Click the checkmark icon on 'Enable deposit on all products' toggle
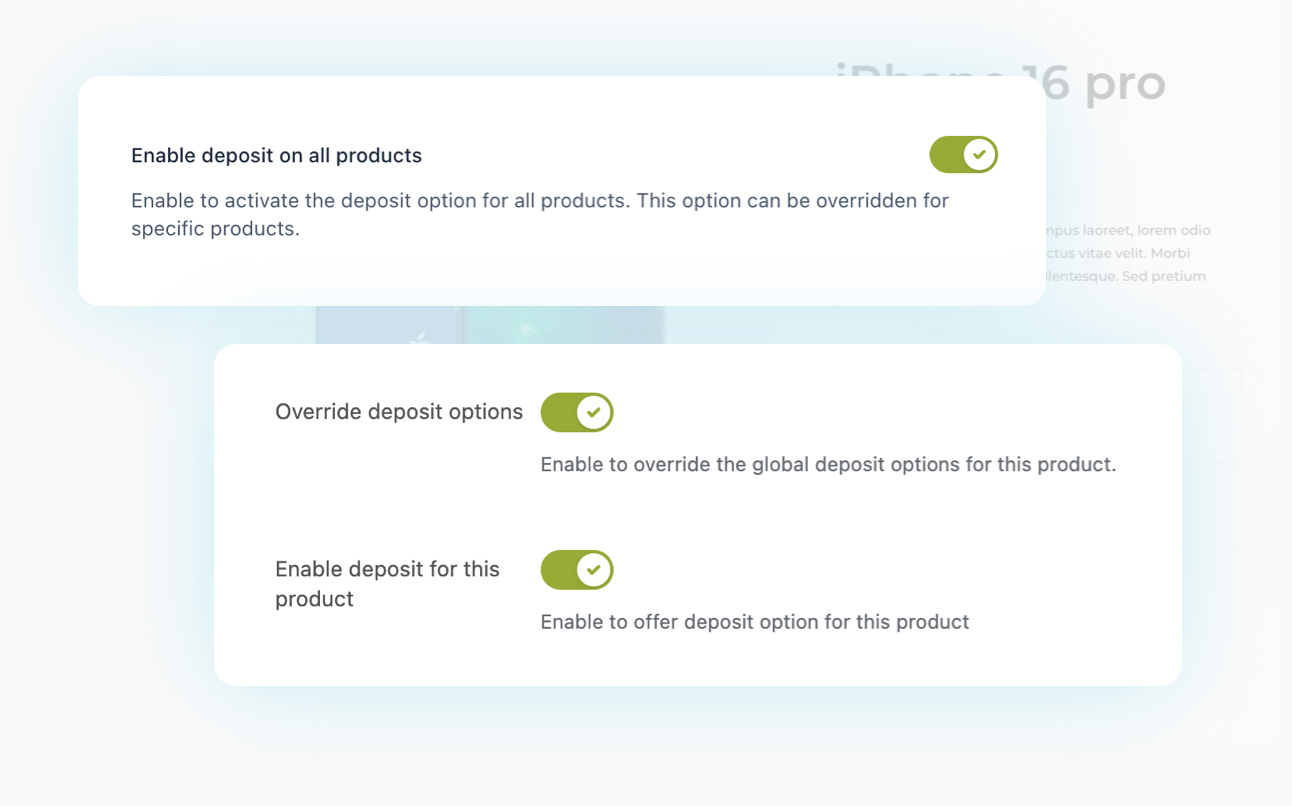Screen dimensions: 1292x806 979,155
